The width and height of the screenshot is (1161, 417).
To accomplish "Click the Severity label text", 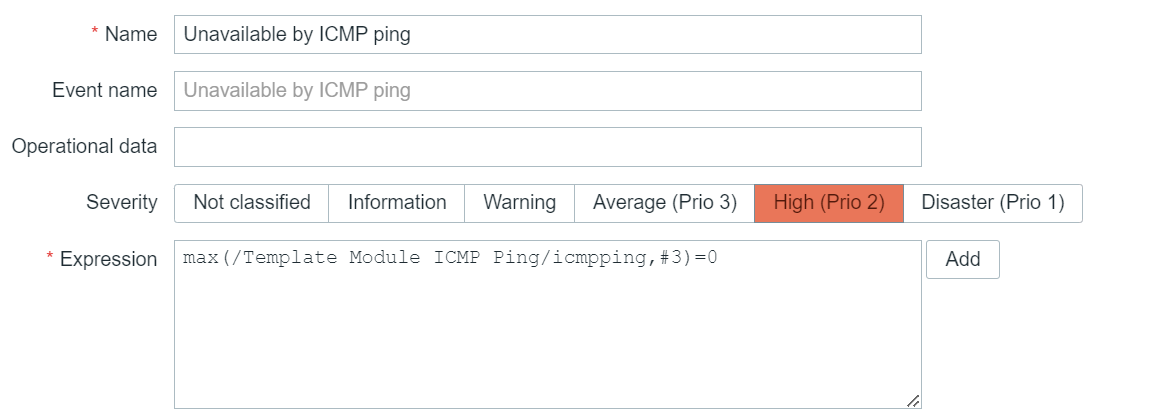I will [121, 203].
